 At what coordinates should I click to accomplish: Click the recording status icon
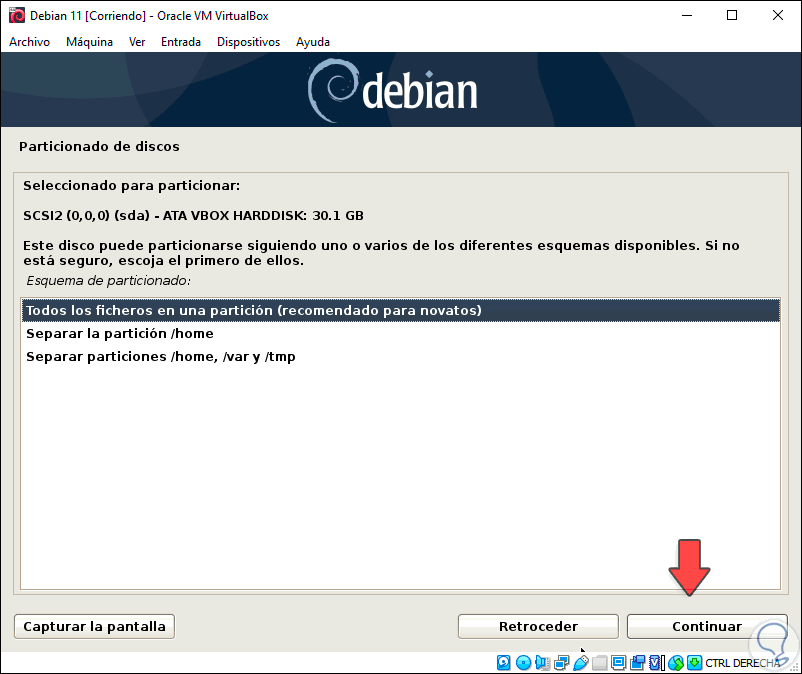coord(638,663)
